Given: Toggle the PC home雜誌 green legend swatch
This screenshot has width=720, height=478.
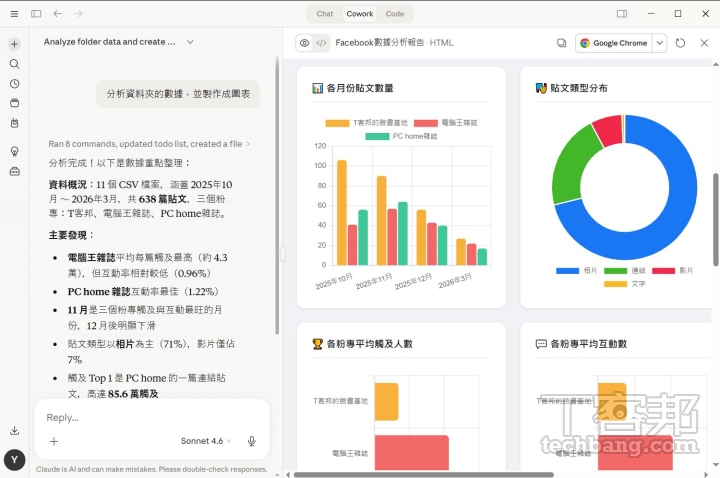Looking at the screenshot, I should click(x=377, y=136).
